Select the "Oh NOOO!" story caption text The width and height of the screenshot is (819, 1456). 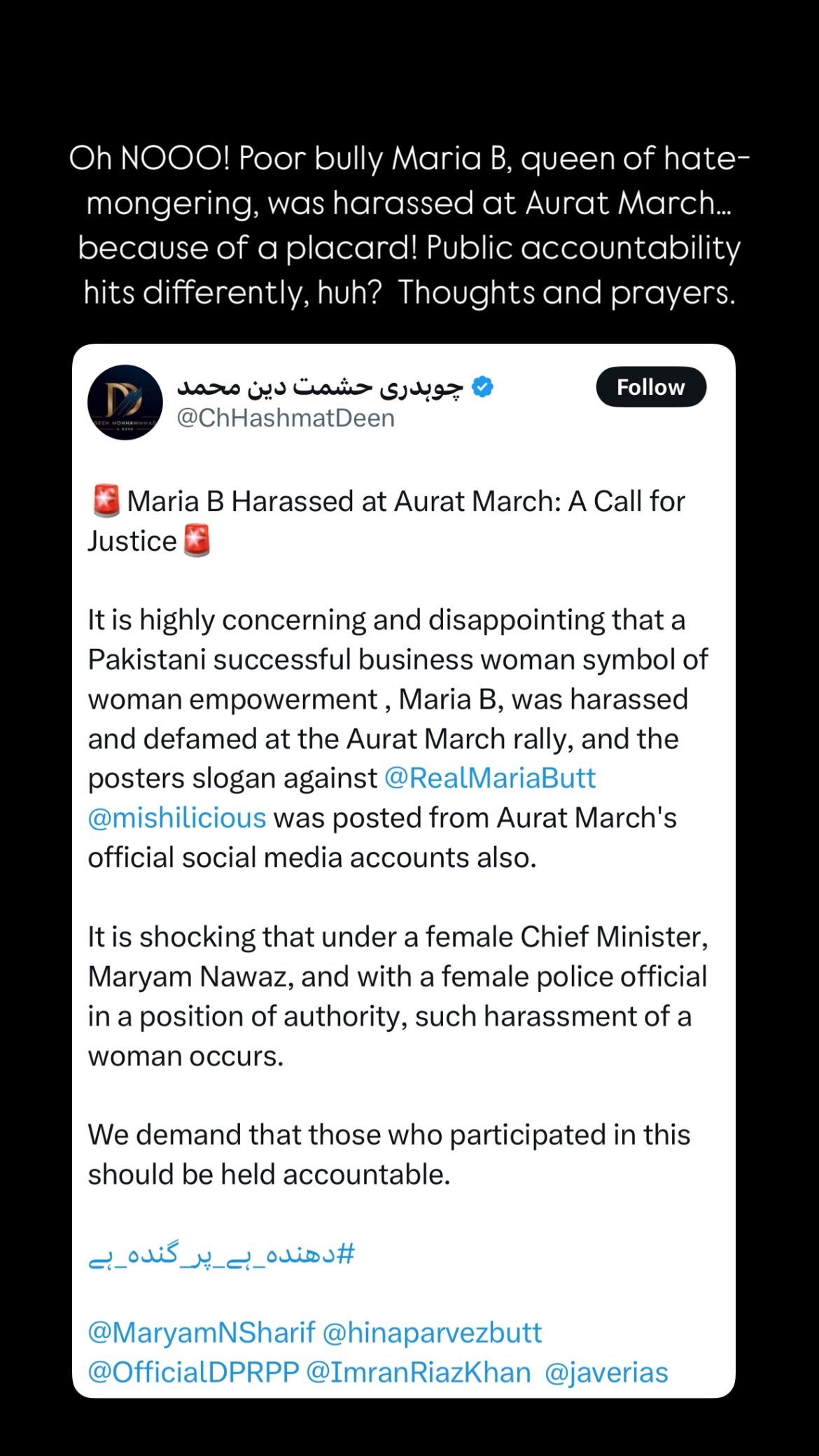(x=409, y=225)
